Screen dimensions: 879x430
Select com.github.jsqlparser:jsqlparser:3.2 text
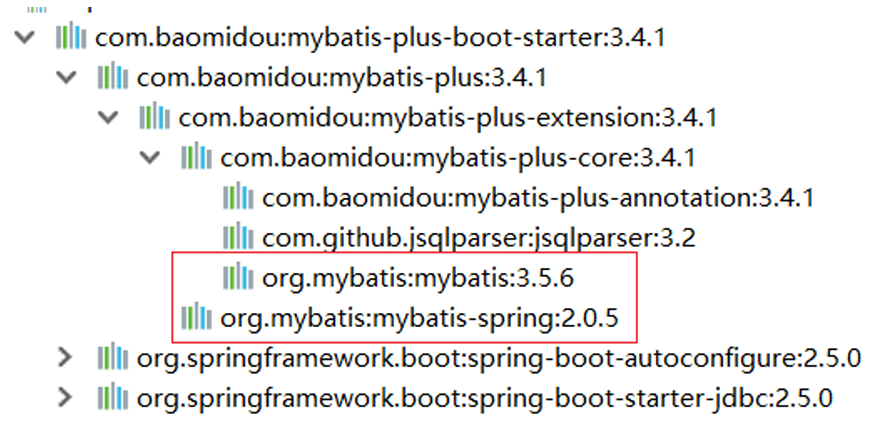click(x=478, y=239)
